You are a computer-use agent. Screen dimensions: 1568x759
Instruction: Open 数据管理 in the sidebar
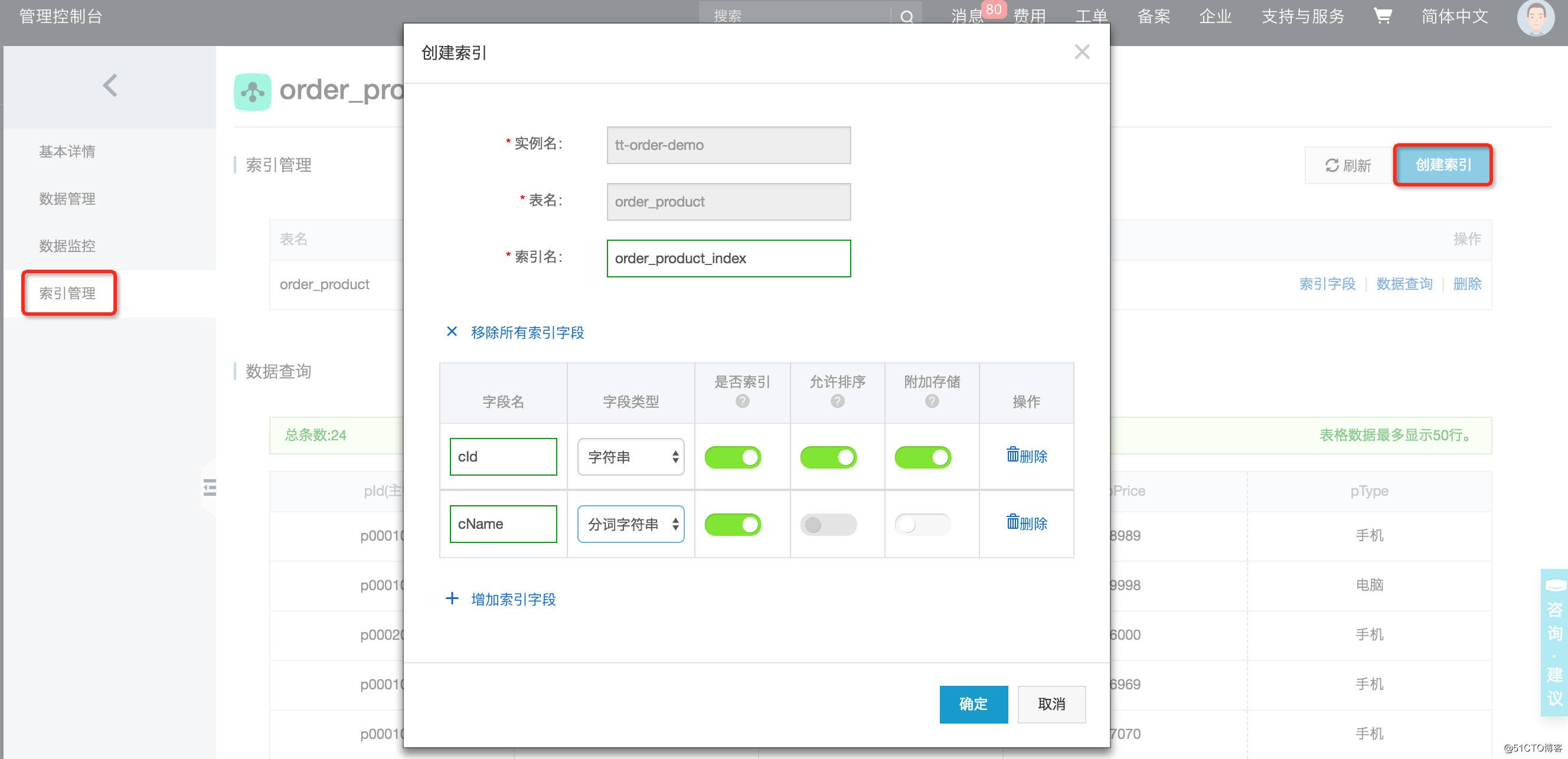point(67,198)
